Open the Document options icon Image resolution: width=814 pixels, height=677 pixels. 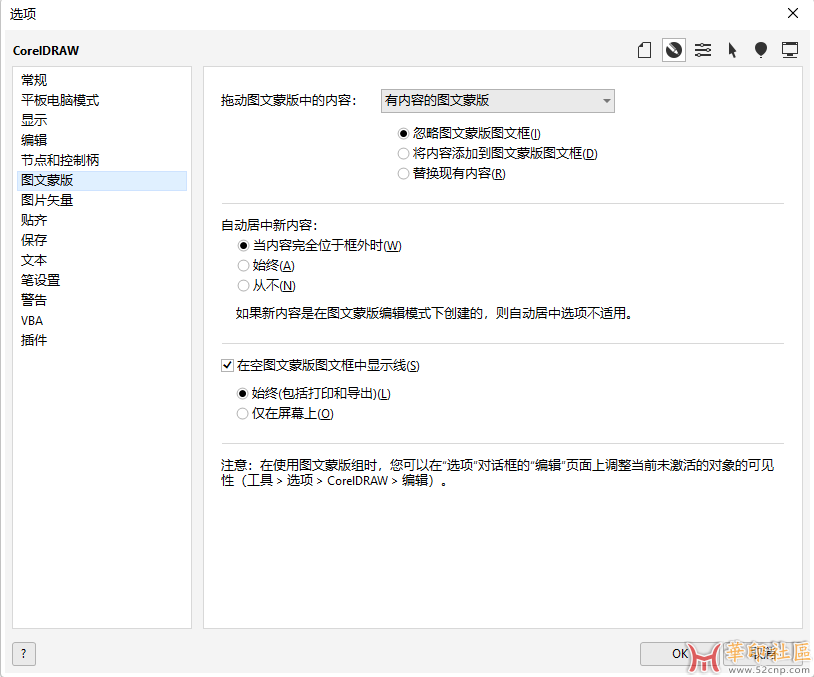click(x=644, y=50)
